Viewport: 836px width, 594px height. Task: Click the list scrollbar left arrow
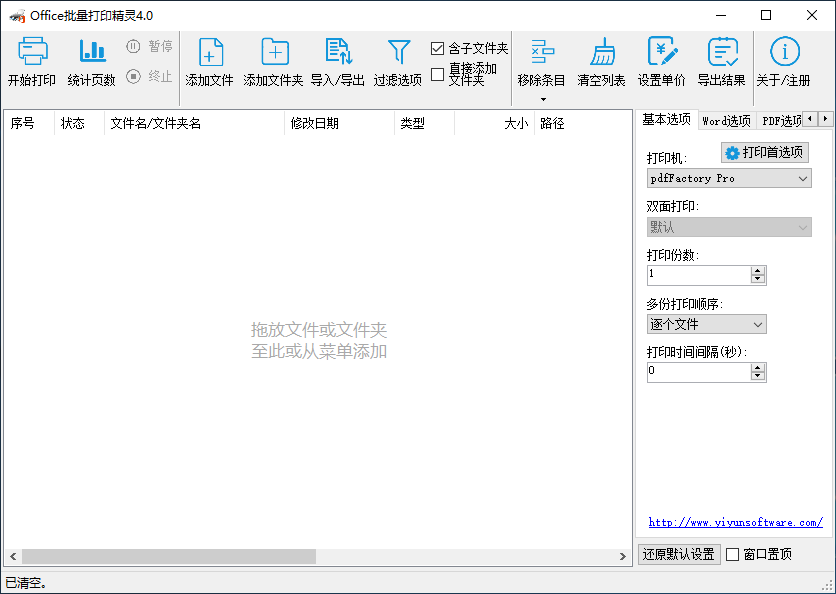point(13,556)
